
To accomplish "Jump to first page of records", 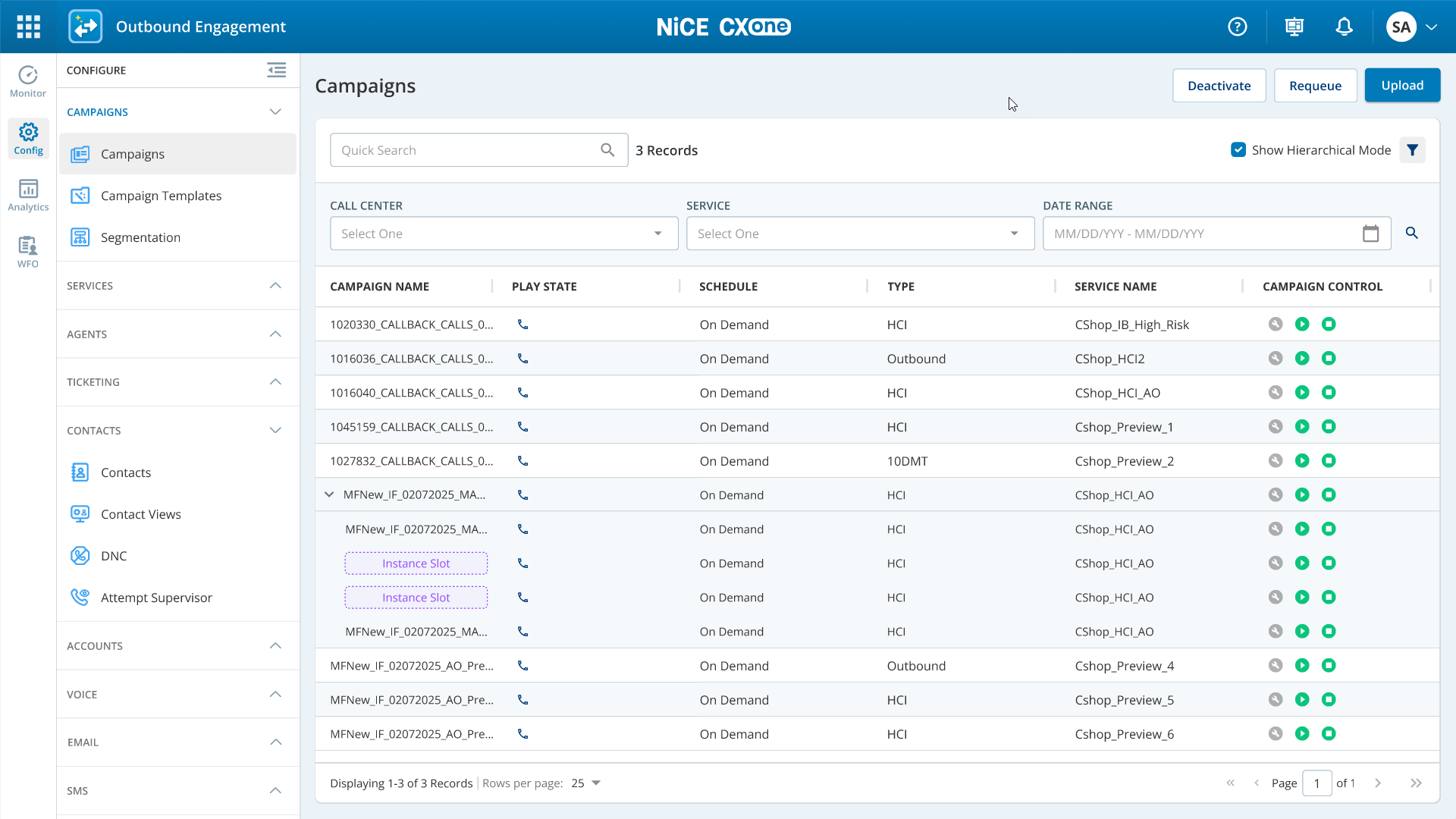I will pos(1231,783).
